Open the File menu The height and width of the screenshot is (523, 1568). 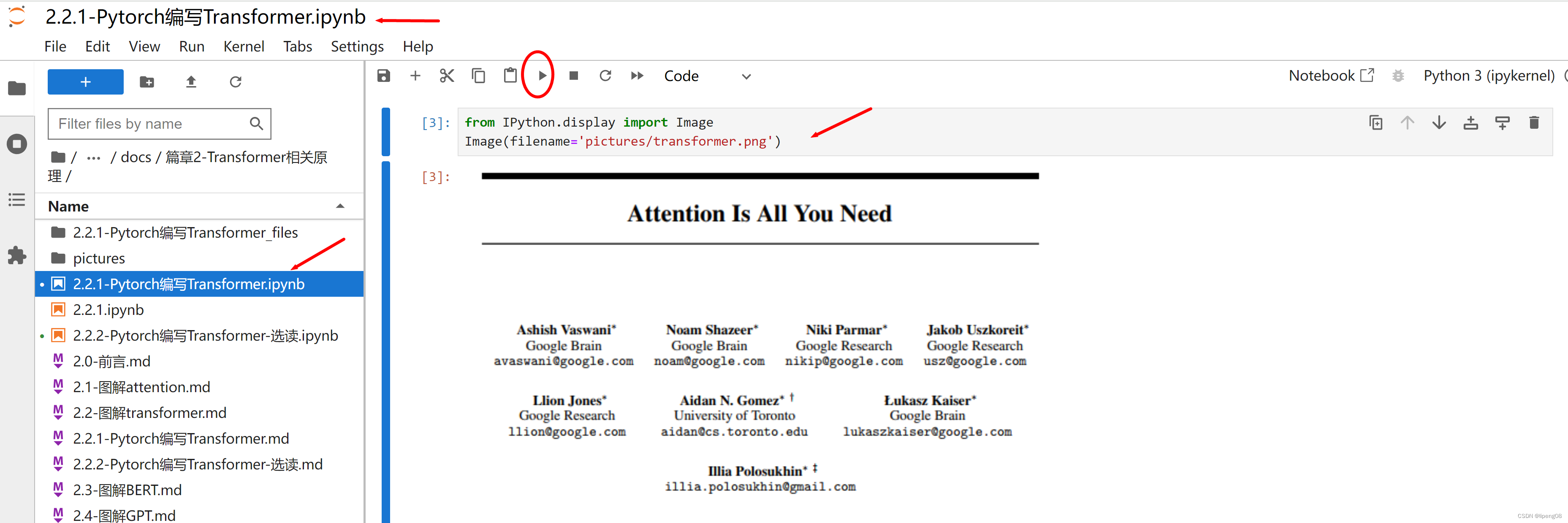[55, 46]
